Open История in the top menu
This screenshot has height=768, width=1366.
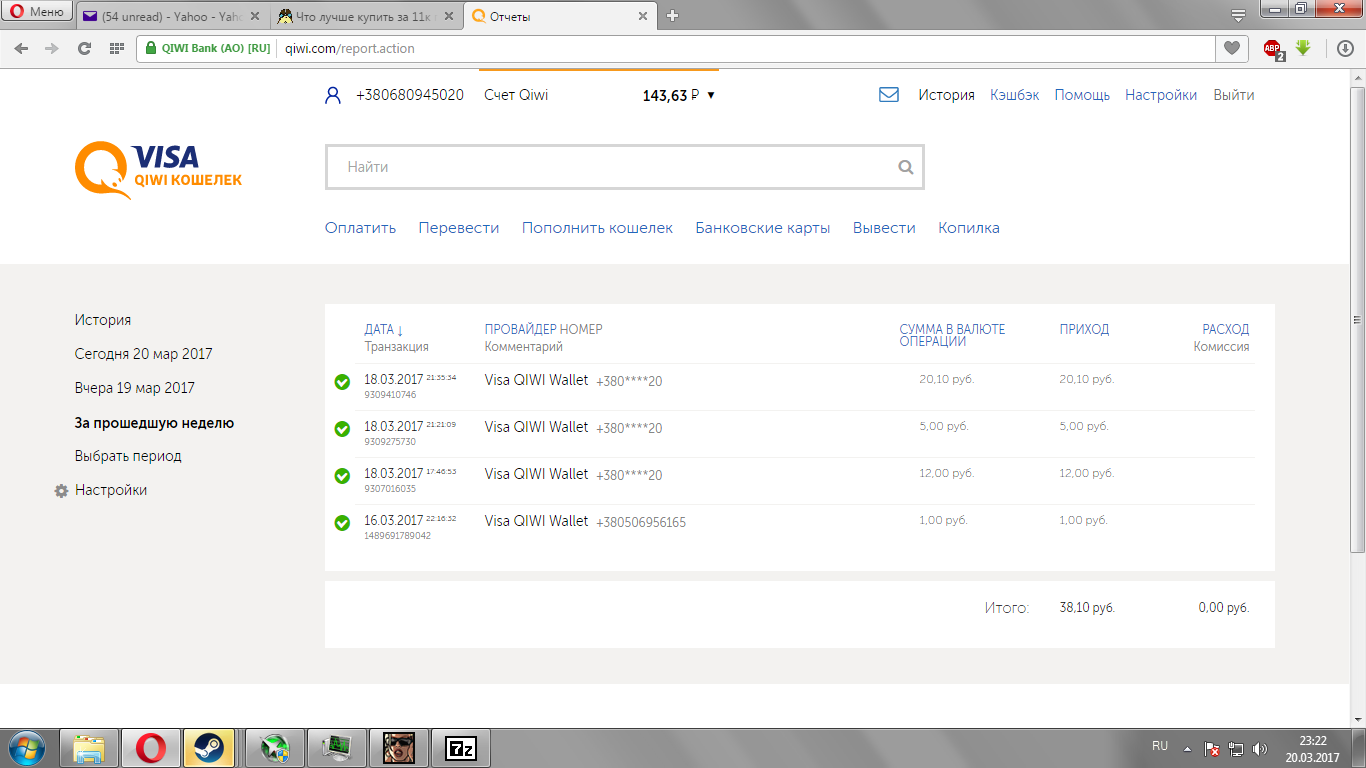click(x=947, y=95)
